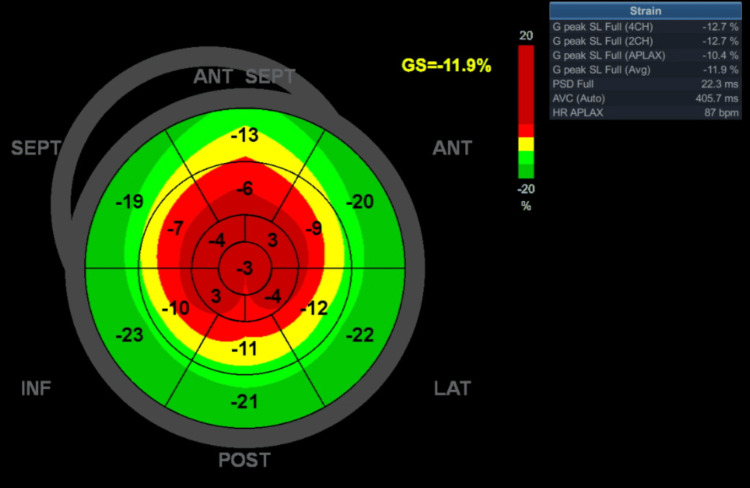The height and width of the screenshot is (488, 750).
Task: Click the basal segment valued -19
Action: 130,202
